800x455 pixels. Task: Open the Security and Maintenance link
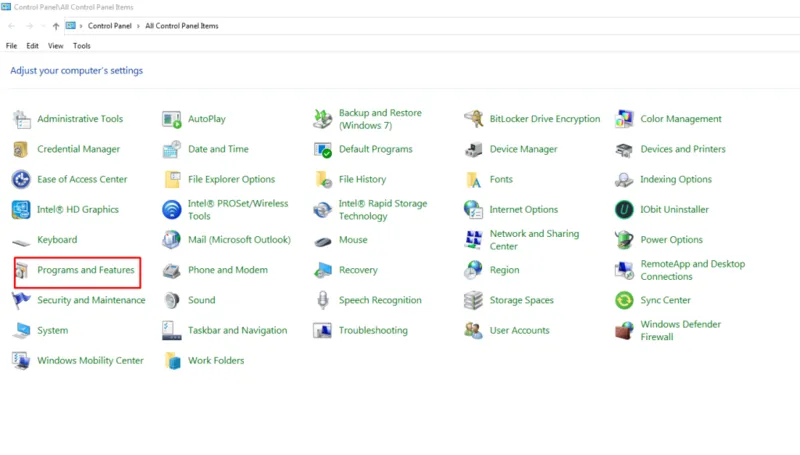pyautogui.click(x=91, y=300)
